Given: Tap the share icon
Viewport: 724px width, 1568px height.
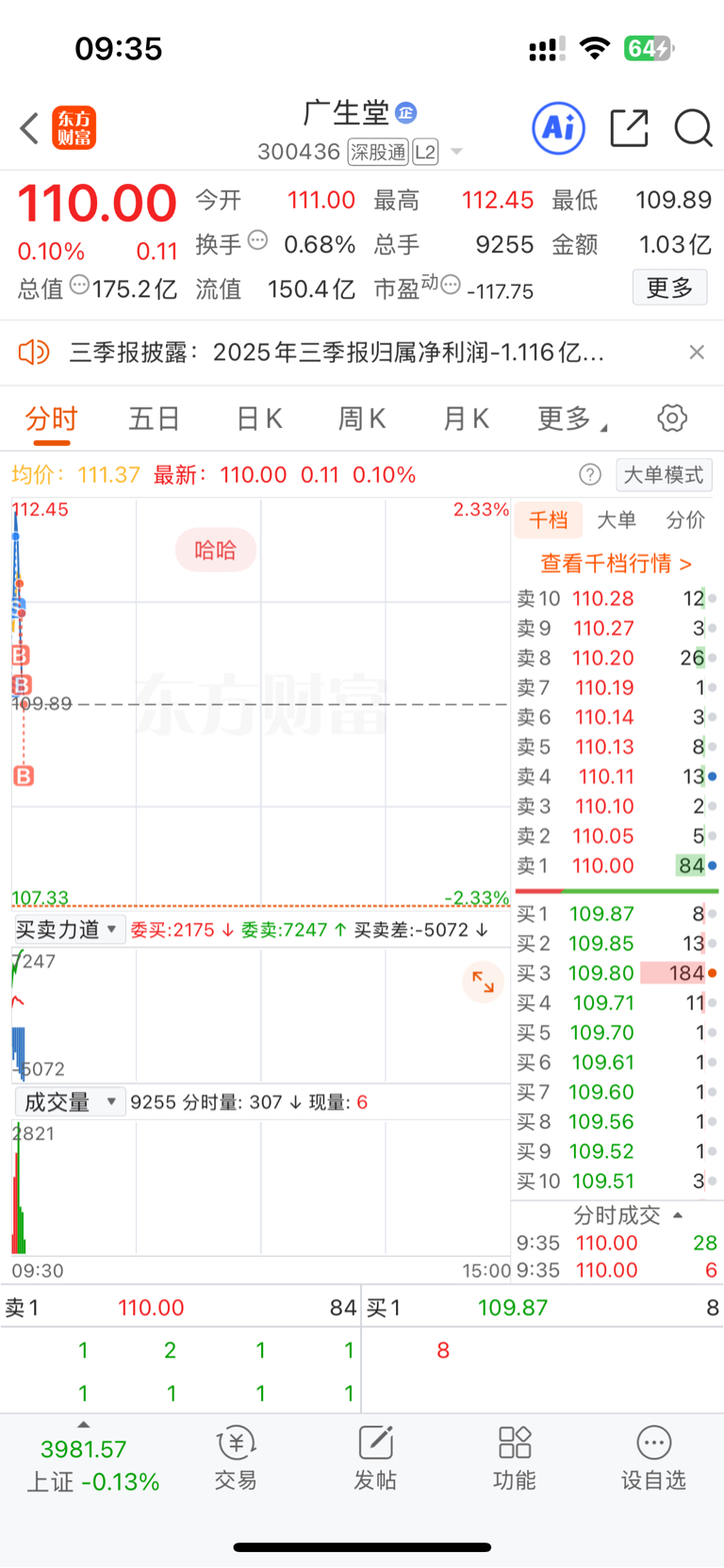Looking at the screenshot, I should click(630, 127).
